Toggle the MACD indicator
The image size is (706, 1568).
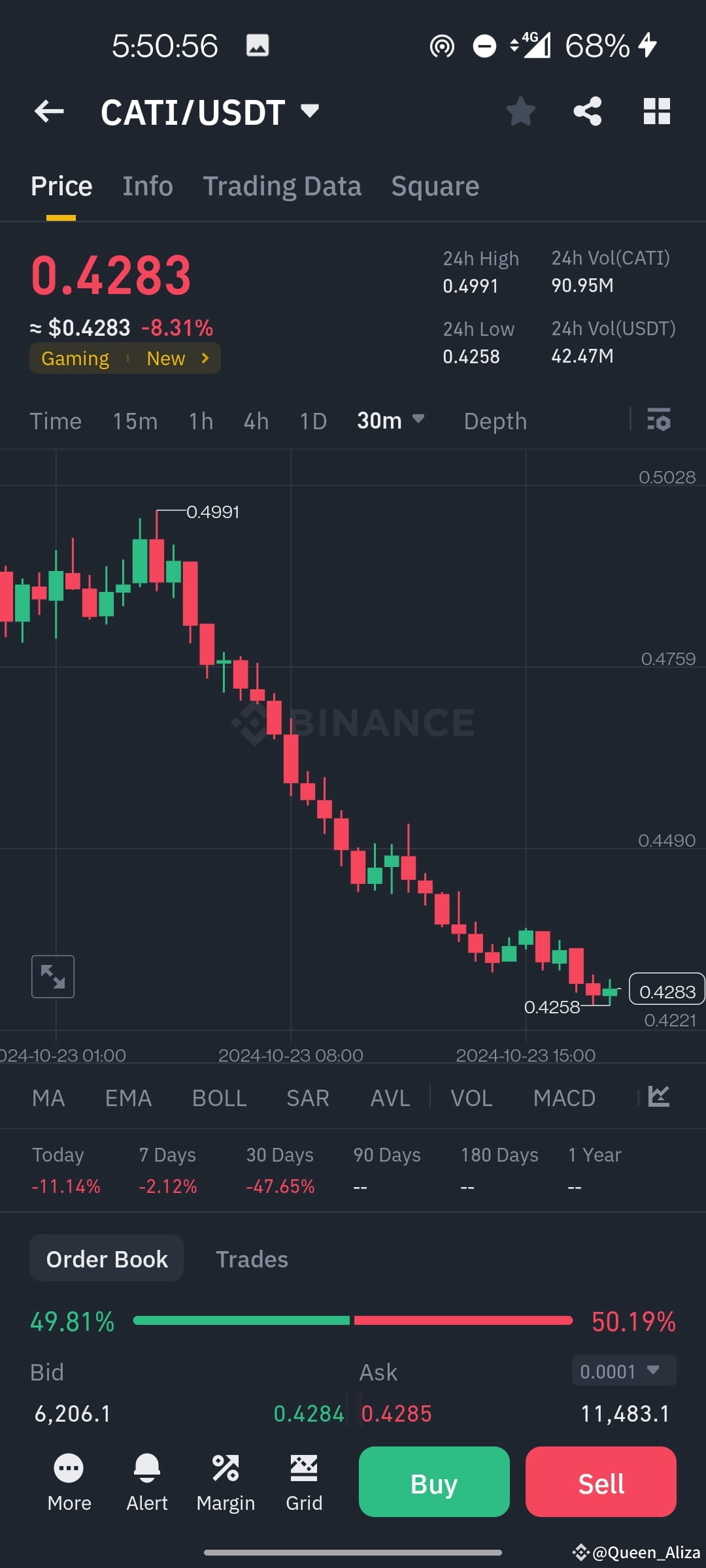[x=564, y=1098]
